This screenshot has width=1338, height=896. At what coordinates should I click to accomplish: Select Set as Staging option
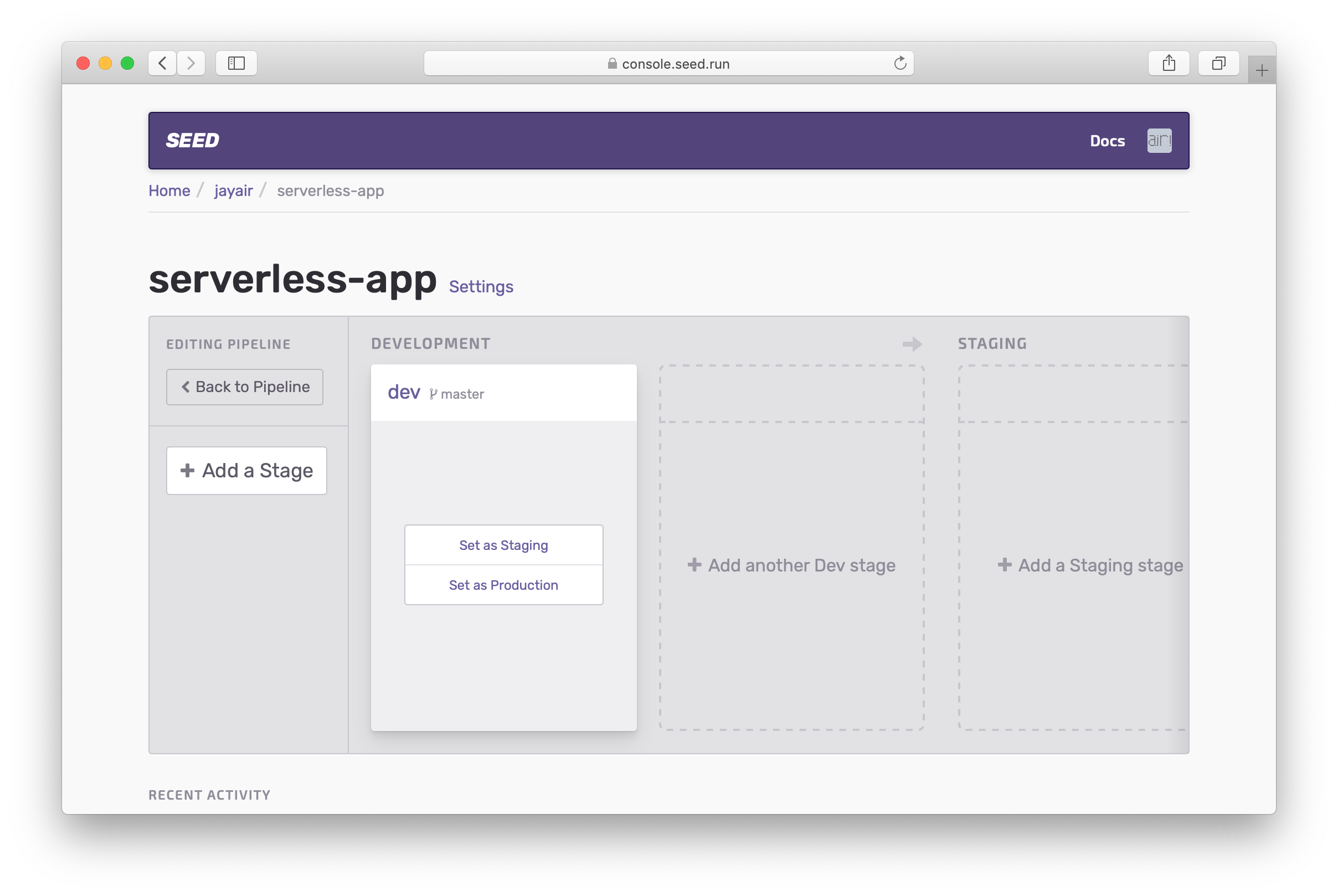(503, 544)
